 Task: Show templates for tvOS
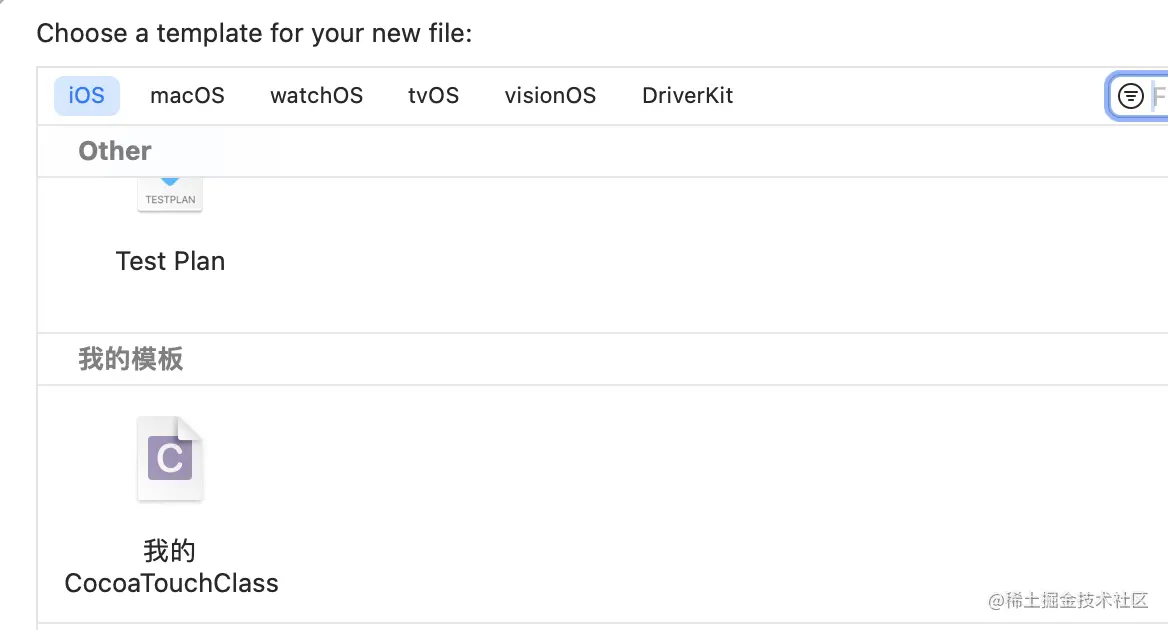pyautogui.click(x=434, y=95)
